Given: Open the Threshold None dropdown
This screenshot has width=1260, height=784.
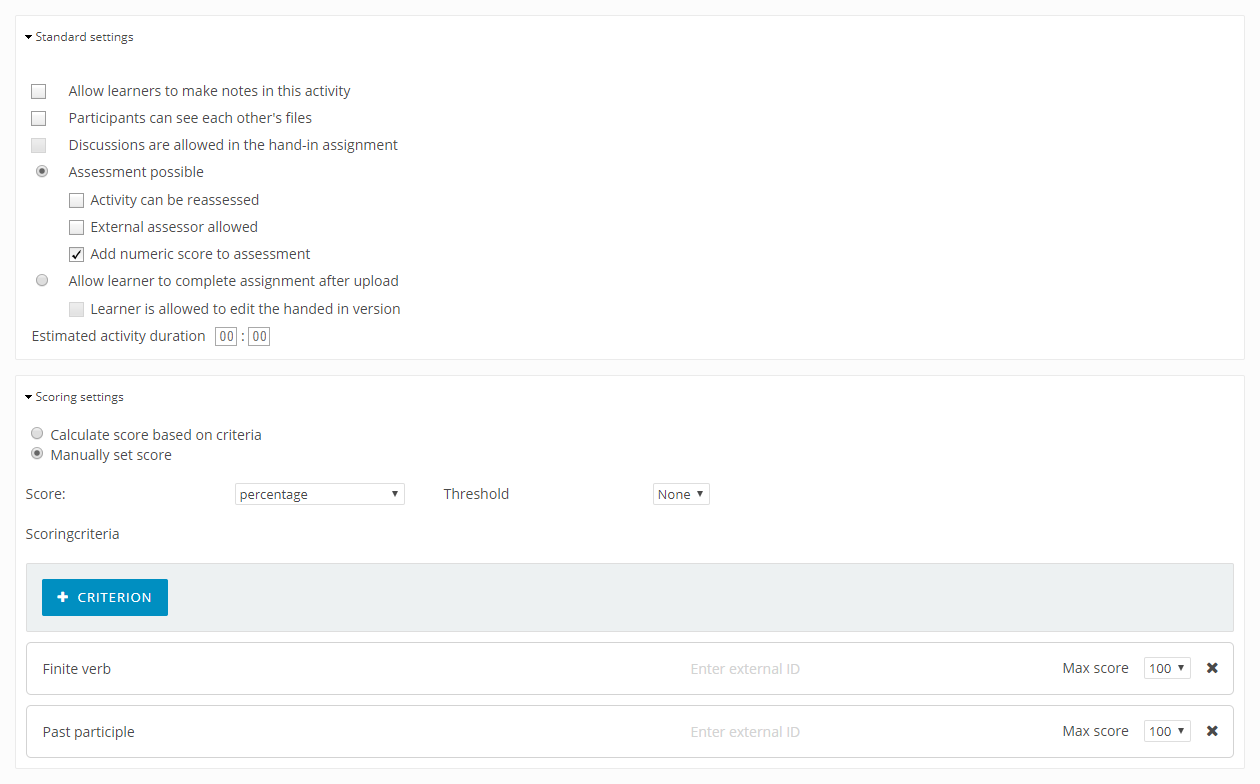Looking at the screenshot, I should click(681, 494).
